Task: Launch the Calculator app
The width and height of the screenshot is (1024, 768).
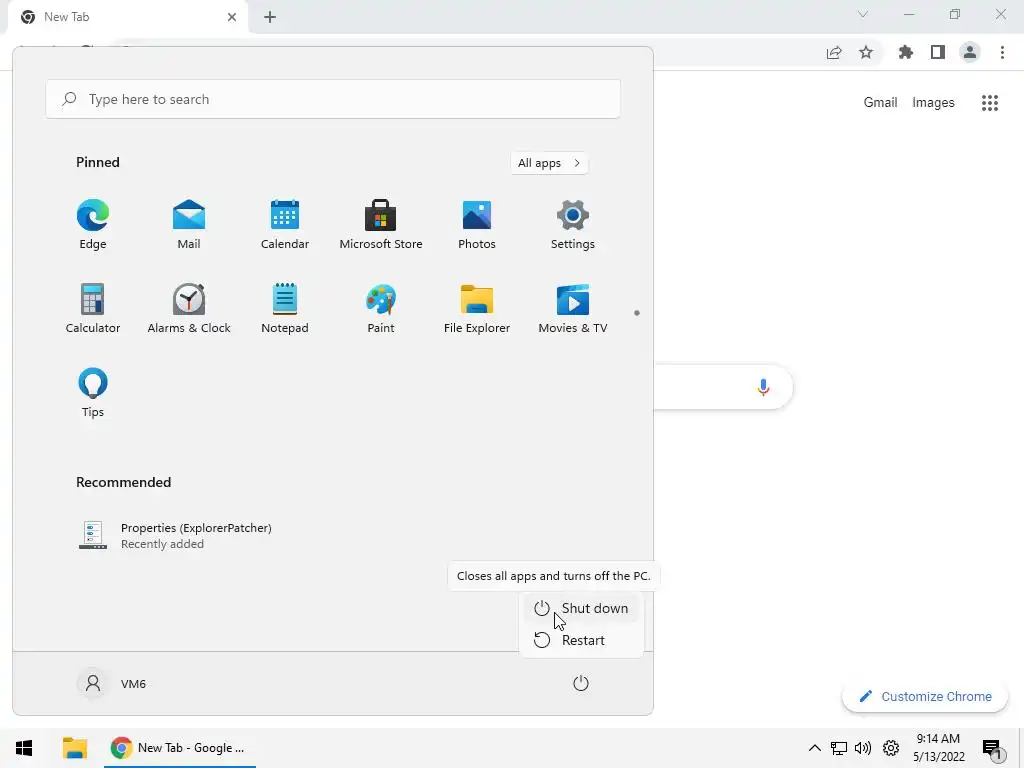Action: 93,308
